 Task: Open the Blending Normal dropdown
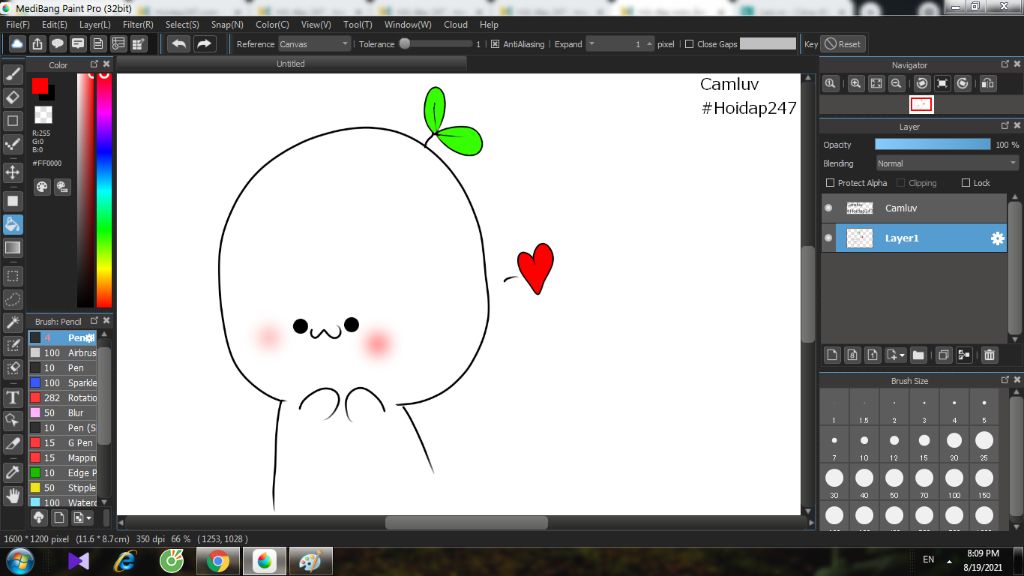click(x=947, y=163)
